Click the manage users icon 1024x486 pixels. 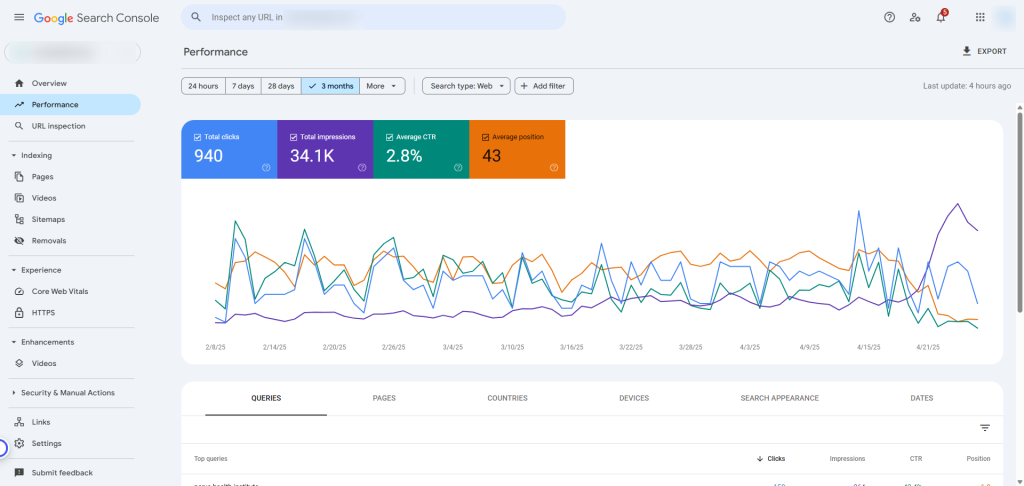pyautogui.click(x=915, y=17)
